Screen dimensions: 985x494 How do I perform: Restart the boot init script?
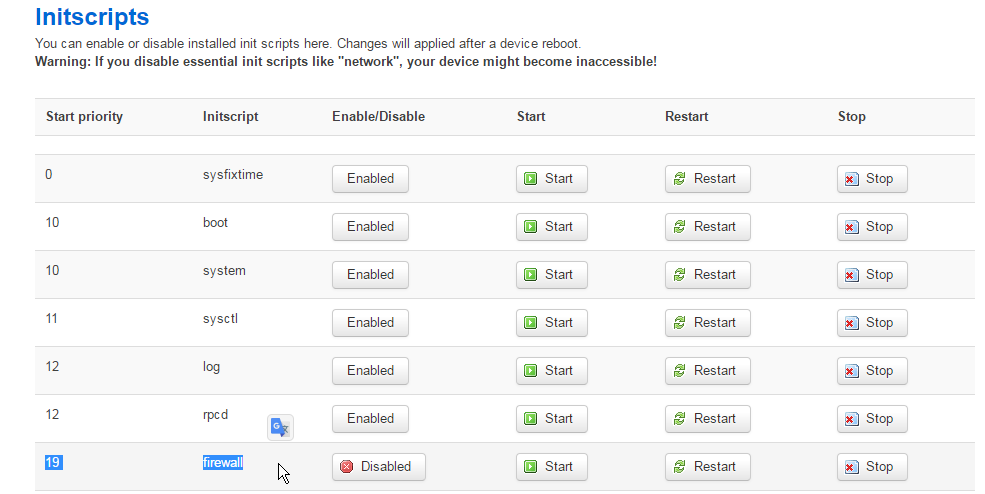click(x=707, y=227)
